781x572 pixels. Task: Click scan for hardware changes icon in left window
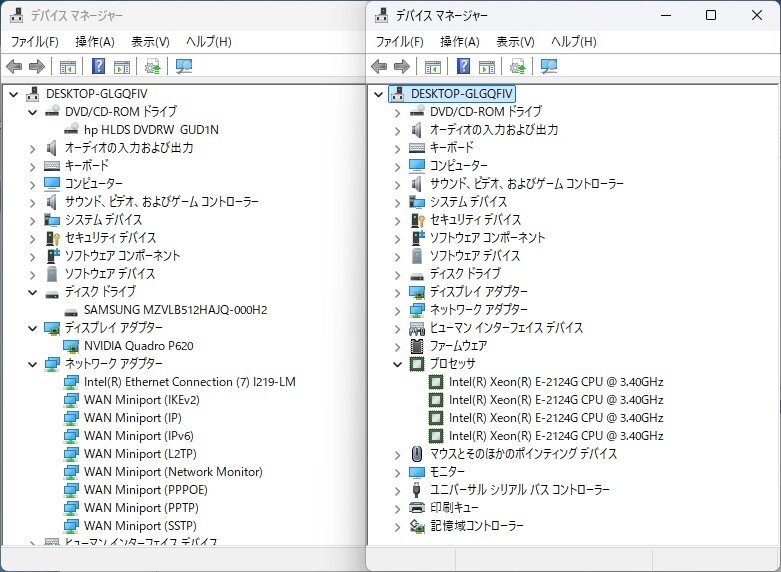click(x=184, y=66)
